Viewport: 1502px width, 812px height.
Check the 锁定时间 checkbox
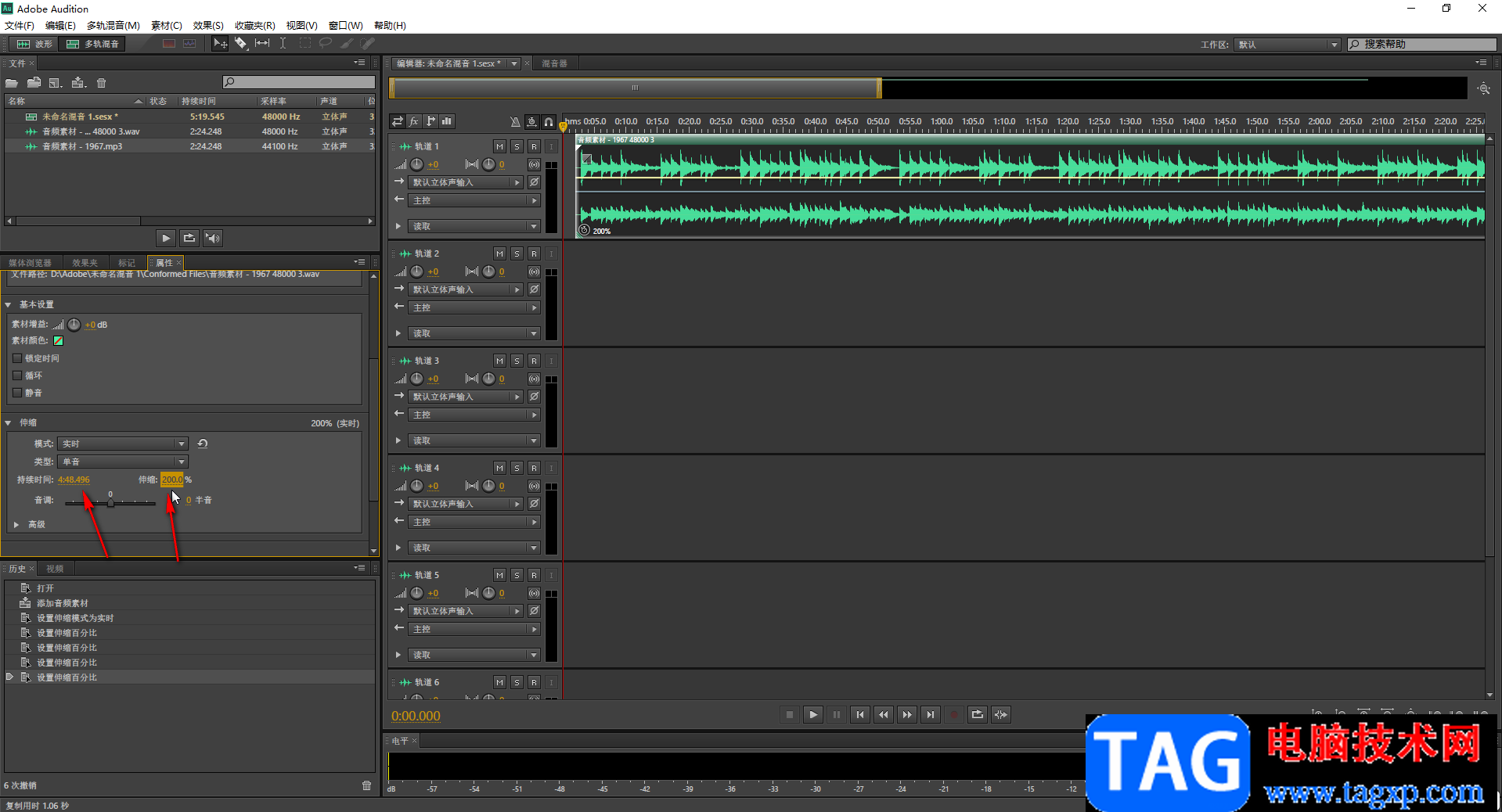click(17, 358)
